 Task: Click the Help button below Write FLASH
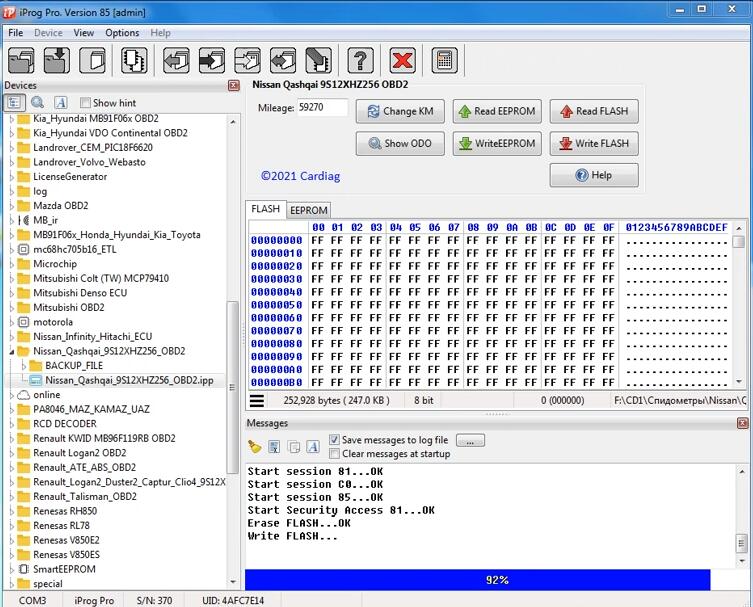tap(594, 175)
